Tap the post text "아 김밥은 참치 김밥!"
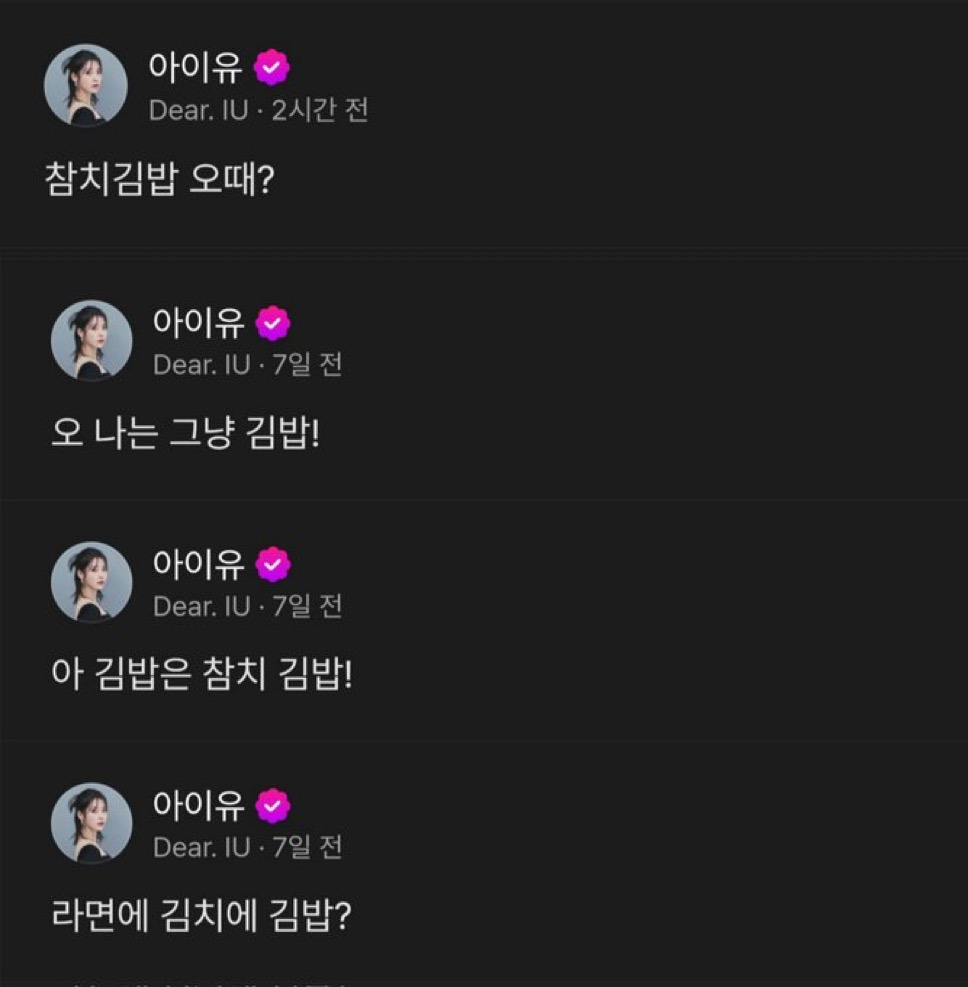968x987 pixels. click(201, 676)
